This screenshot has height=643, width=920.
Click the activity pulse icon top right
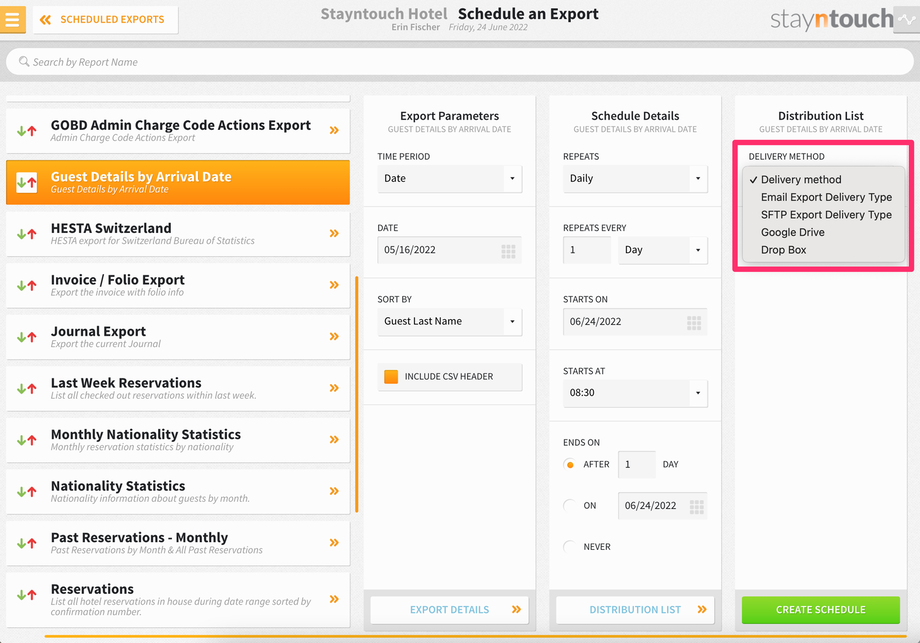907,19
